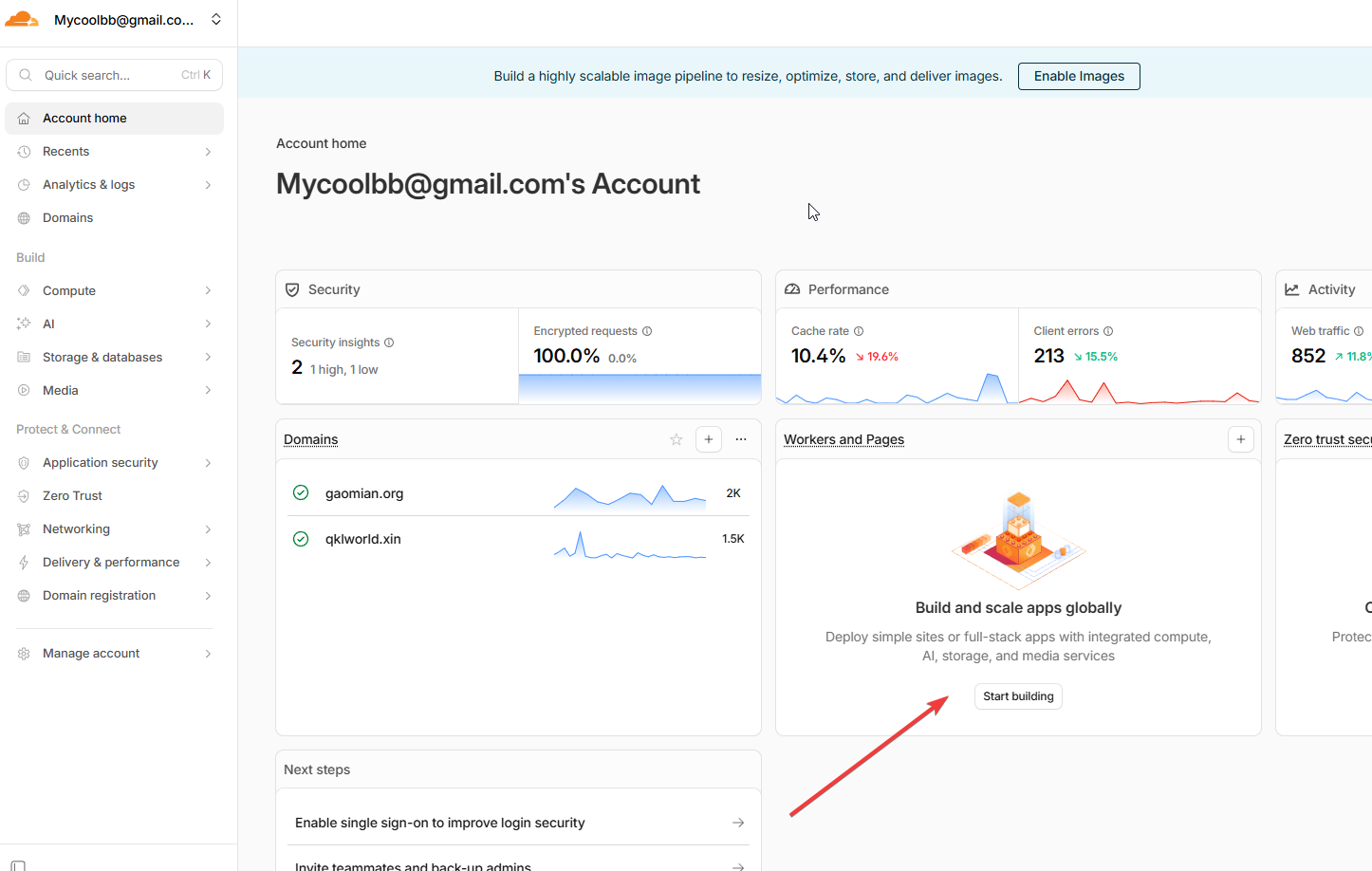Add a domain with the plus icon
Viewport: 1372px width, 871px height.
[709, 439]
